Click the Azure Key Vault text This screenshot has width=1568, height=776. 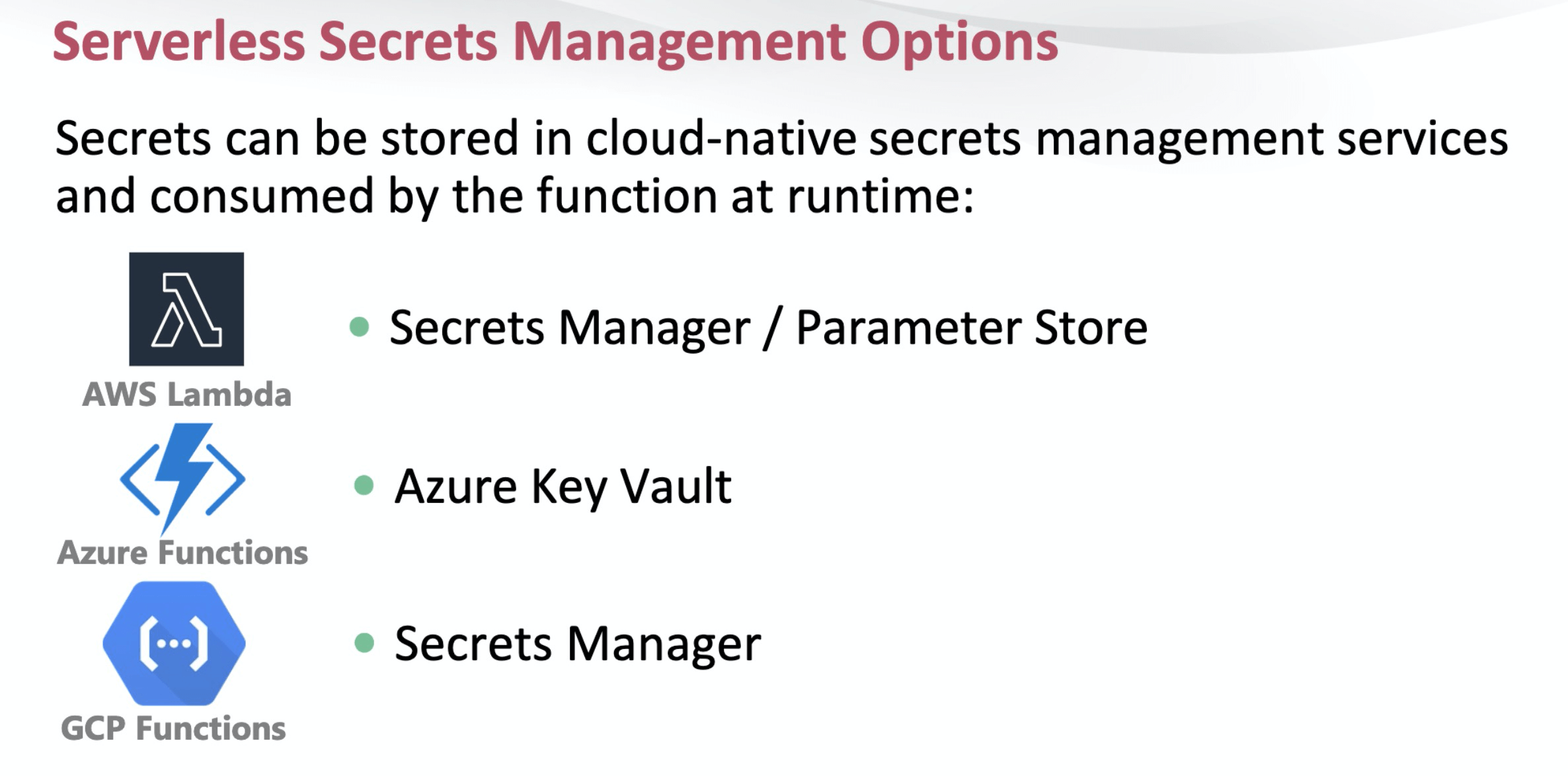(x=563, y=487)
